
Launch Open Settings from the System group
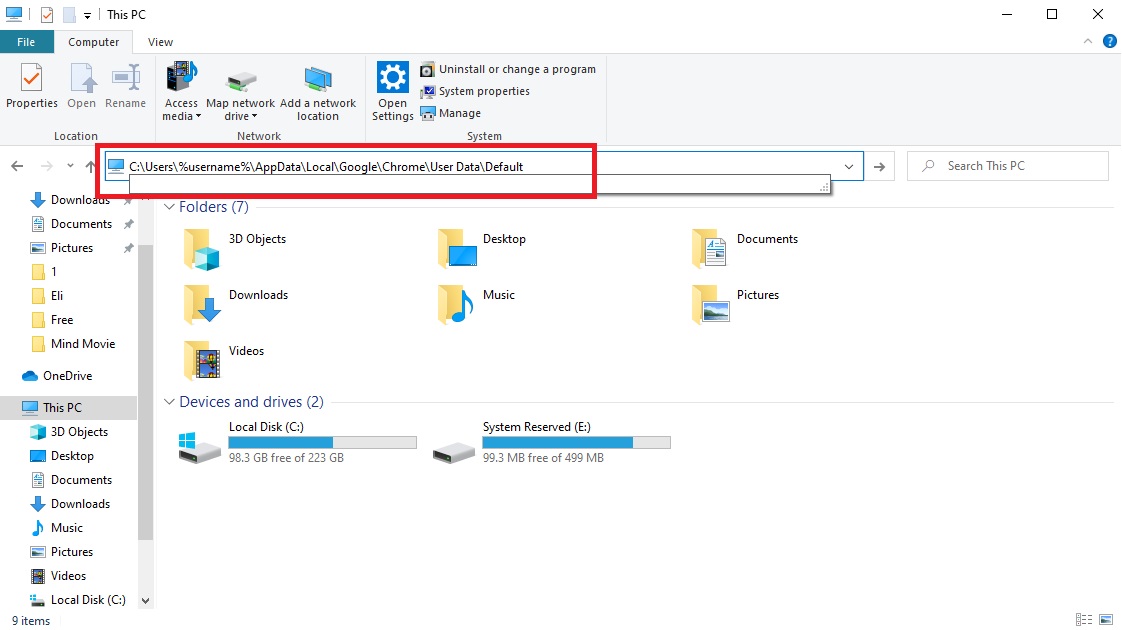click(392, 90)
